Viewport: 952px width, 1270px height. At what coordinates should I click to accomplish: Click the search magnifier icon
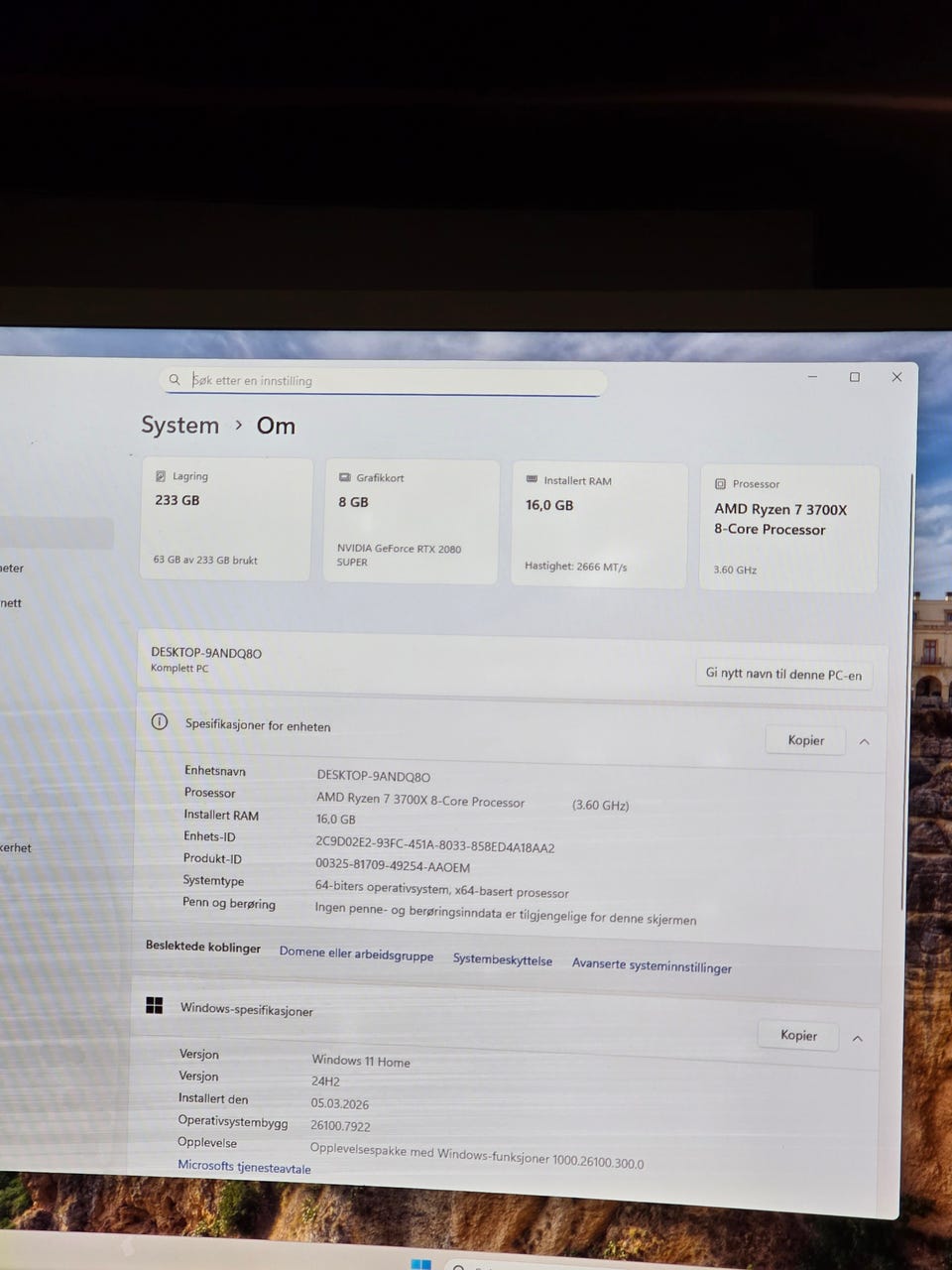[175, 379]
